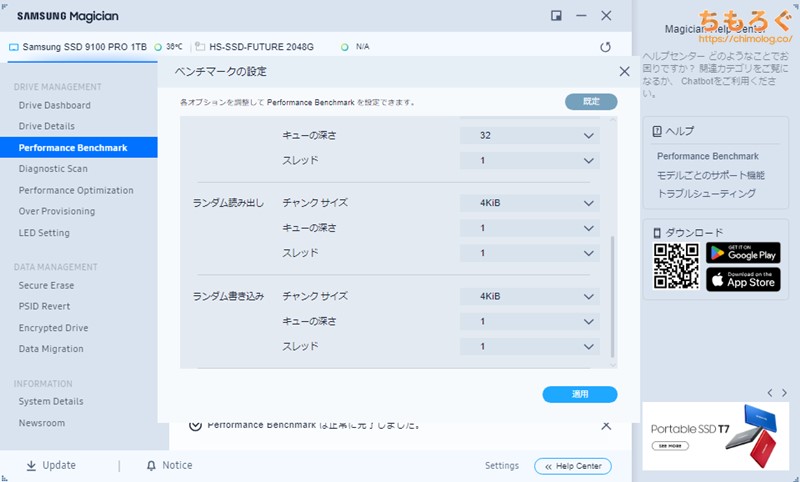Click the App Store badge
This screenshot has height=482, width=800.
(x=743, y=280)
